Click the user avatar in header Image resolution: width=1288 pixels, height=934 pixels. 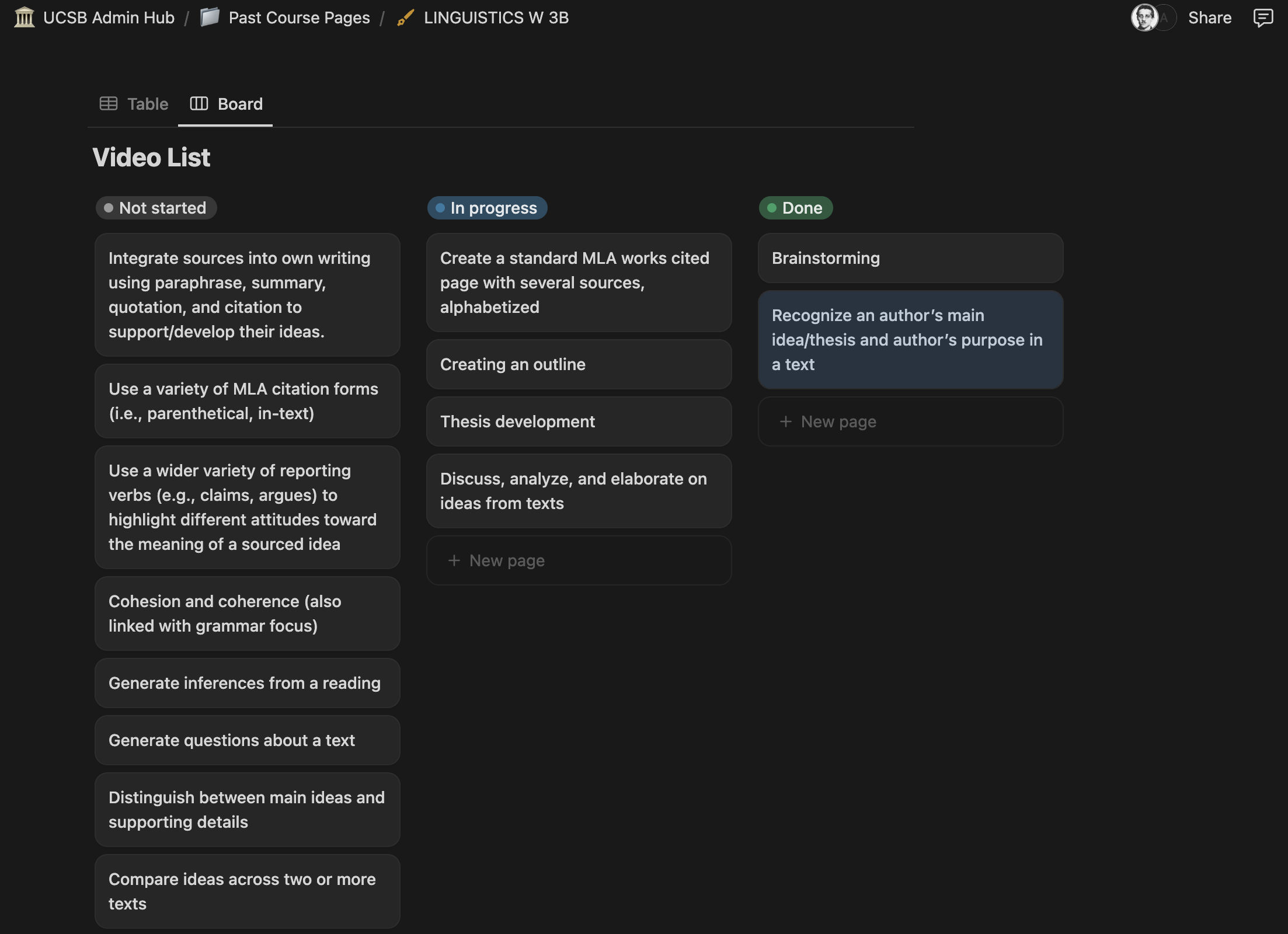[x=1144, y=18]
